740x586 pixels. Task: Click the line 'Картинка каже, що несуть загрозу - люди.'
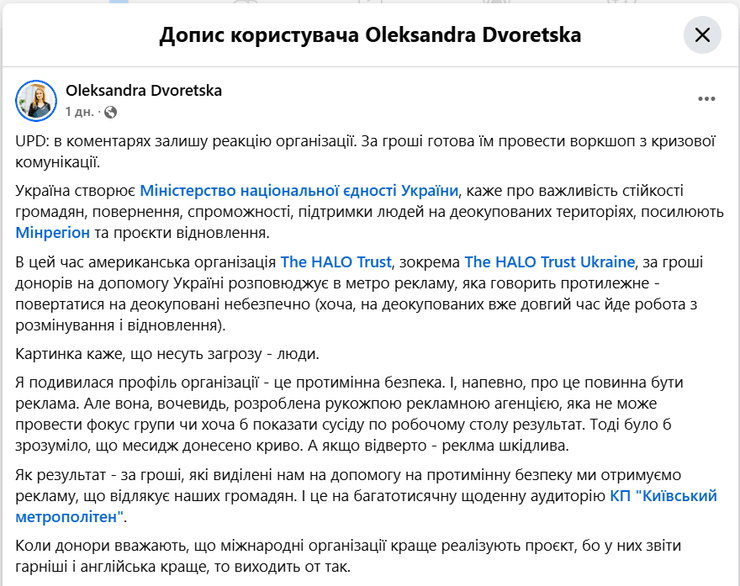[168, 354]
